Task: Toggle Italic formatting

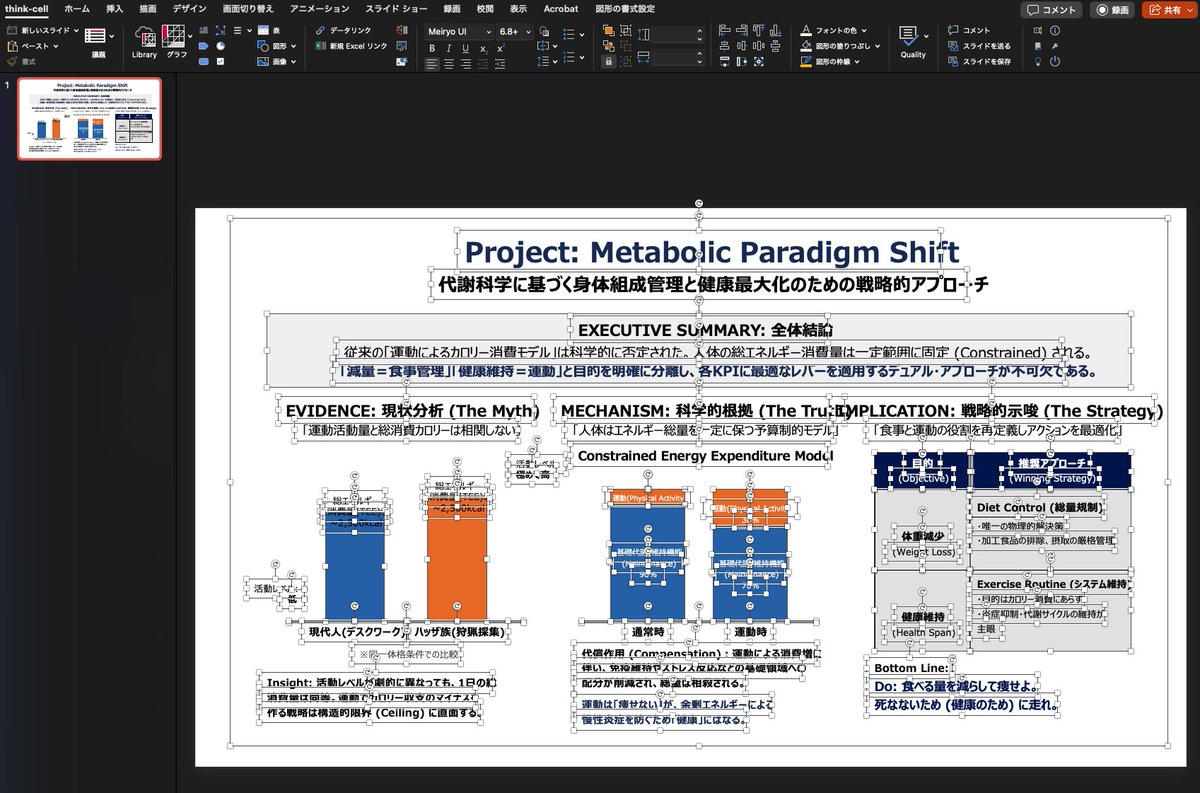Action: 449,48
